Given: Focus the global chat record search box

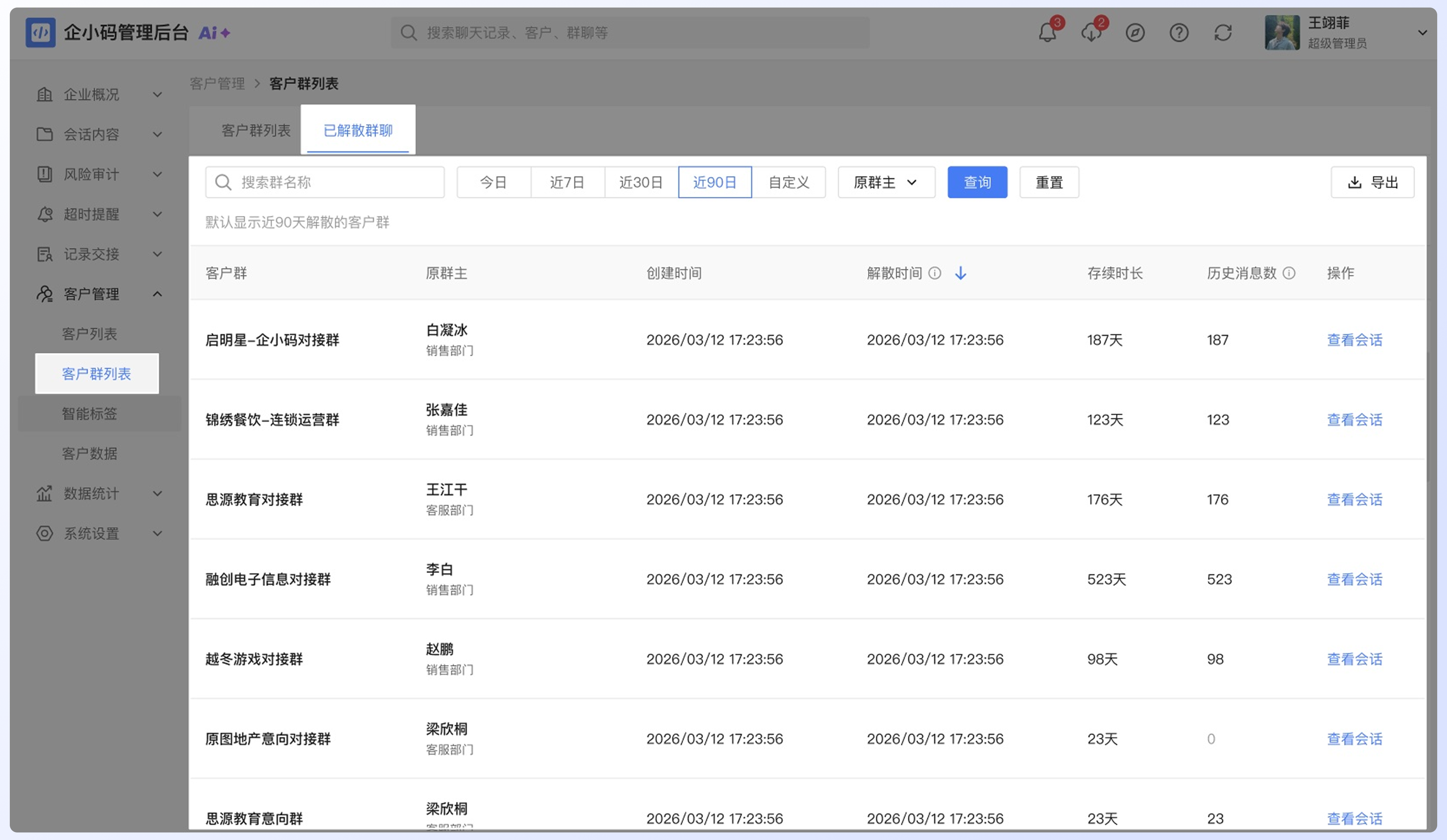Looking at the screenshot, I should coord(630,33).
